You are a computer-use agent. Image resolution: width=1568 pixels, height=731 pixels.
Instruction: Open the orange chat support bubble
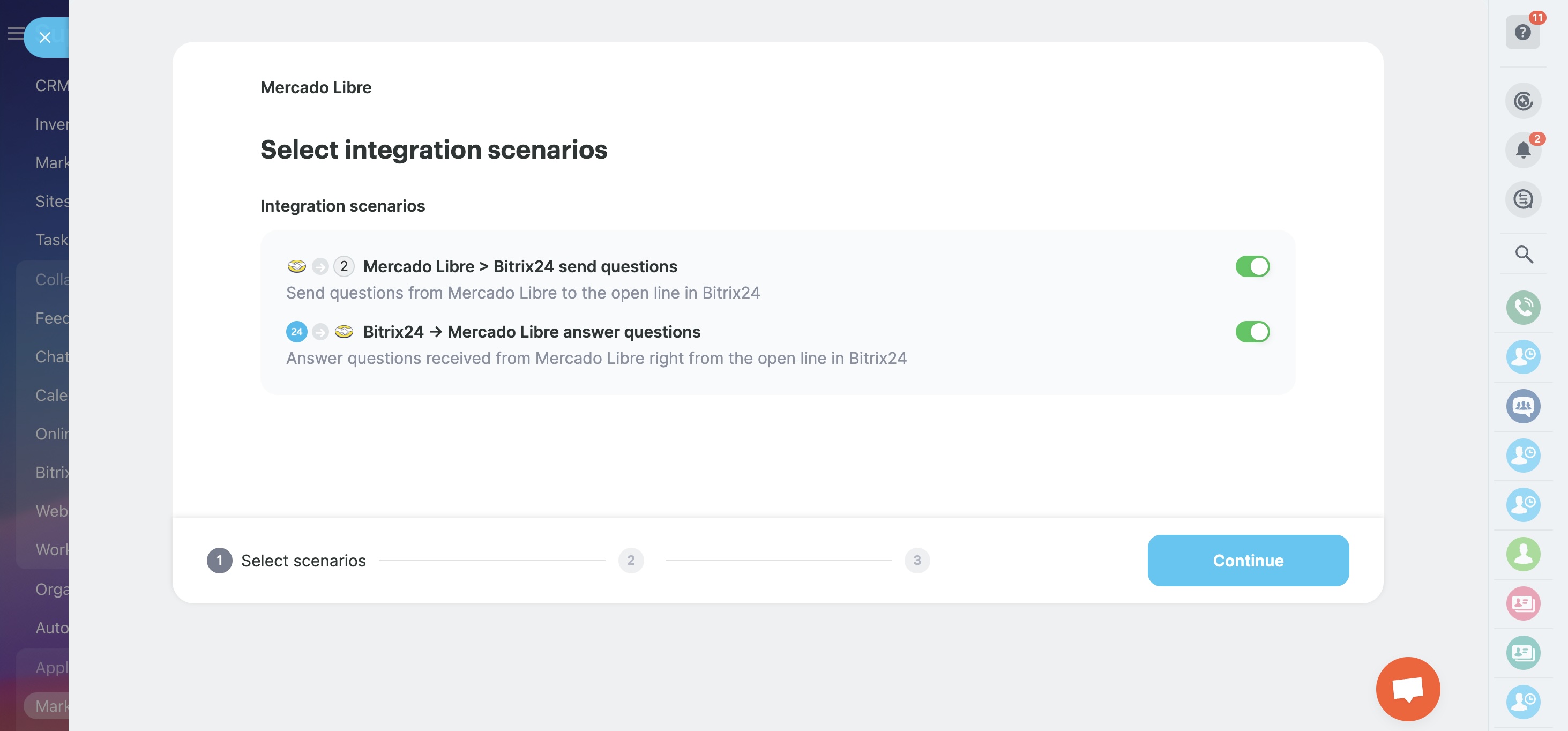(x=1407, y=688)
